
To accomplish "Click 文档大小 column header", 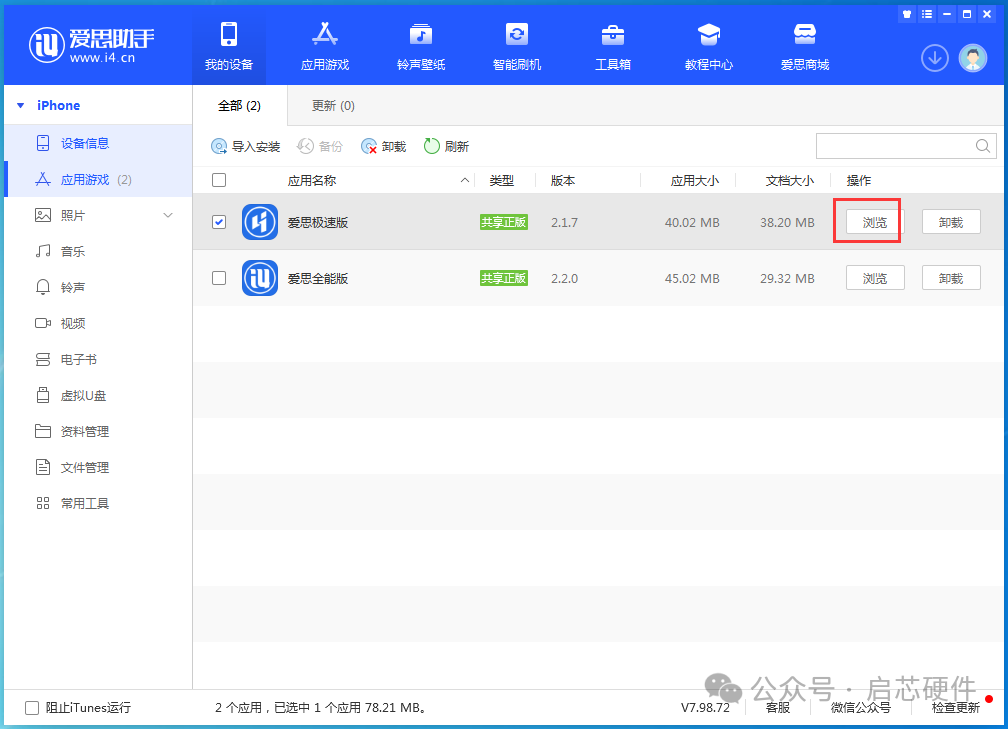I will click(789, 181).
